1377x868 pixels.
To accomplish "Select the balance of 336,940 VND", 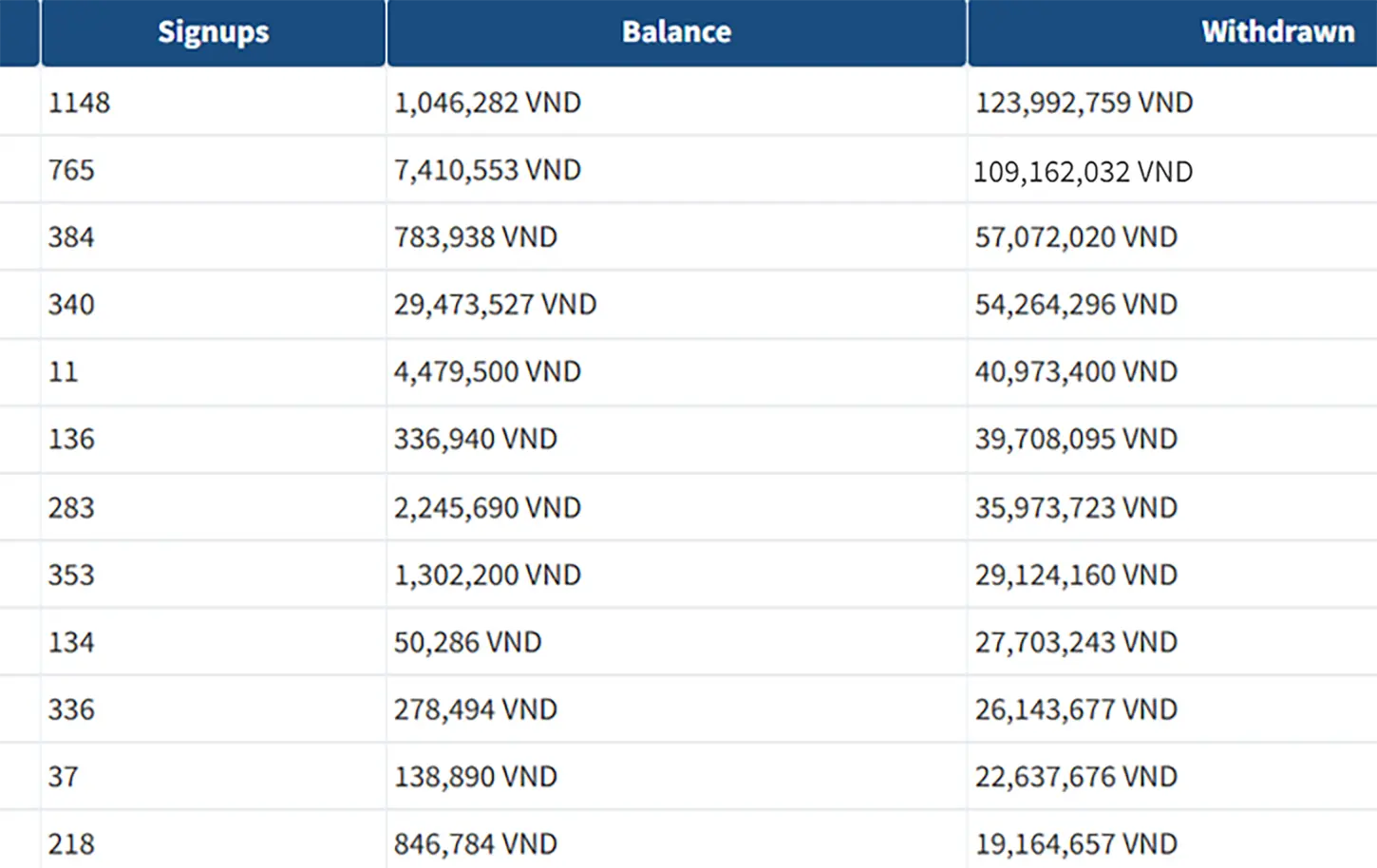I will (x=475, y=439).
